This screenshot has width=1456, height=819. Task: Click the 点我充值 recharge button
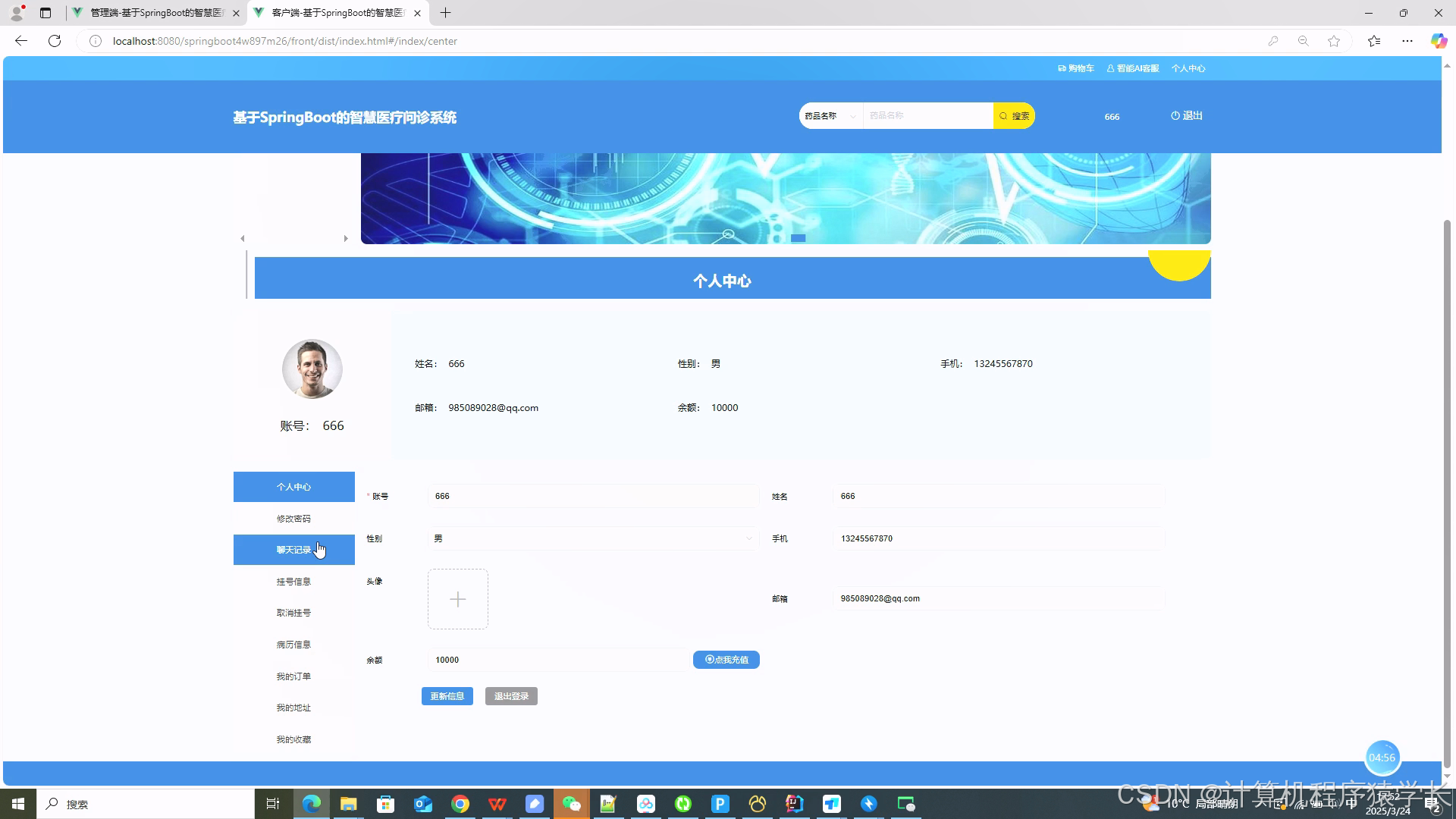[726, 659]
